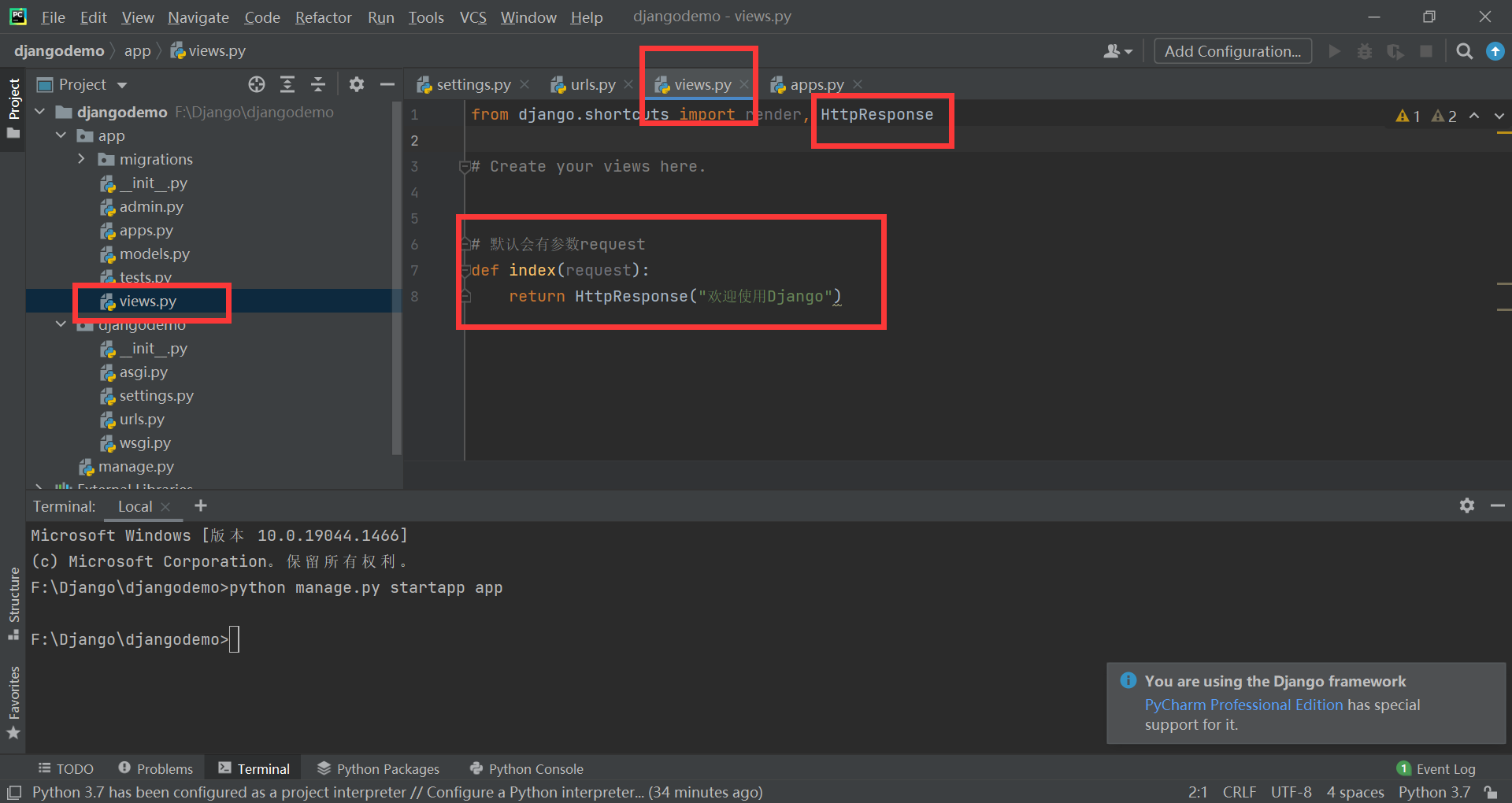This screenshot has width=1512, height=803.
Task: Fold the index function definition
Action: pos(465,270)
